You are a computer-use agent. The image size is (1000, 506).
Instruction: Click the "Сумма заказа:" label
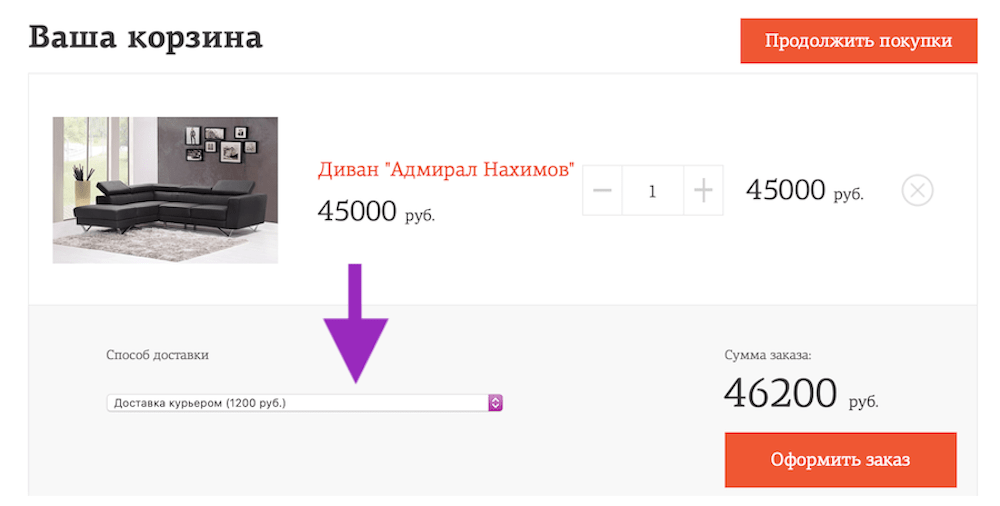[768, 355]
